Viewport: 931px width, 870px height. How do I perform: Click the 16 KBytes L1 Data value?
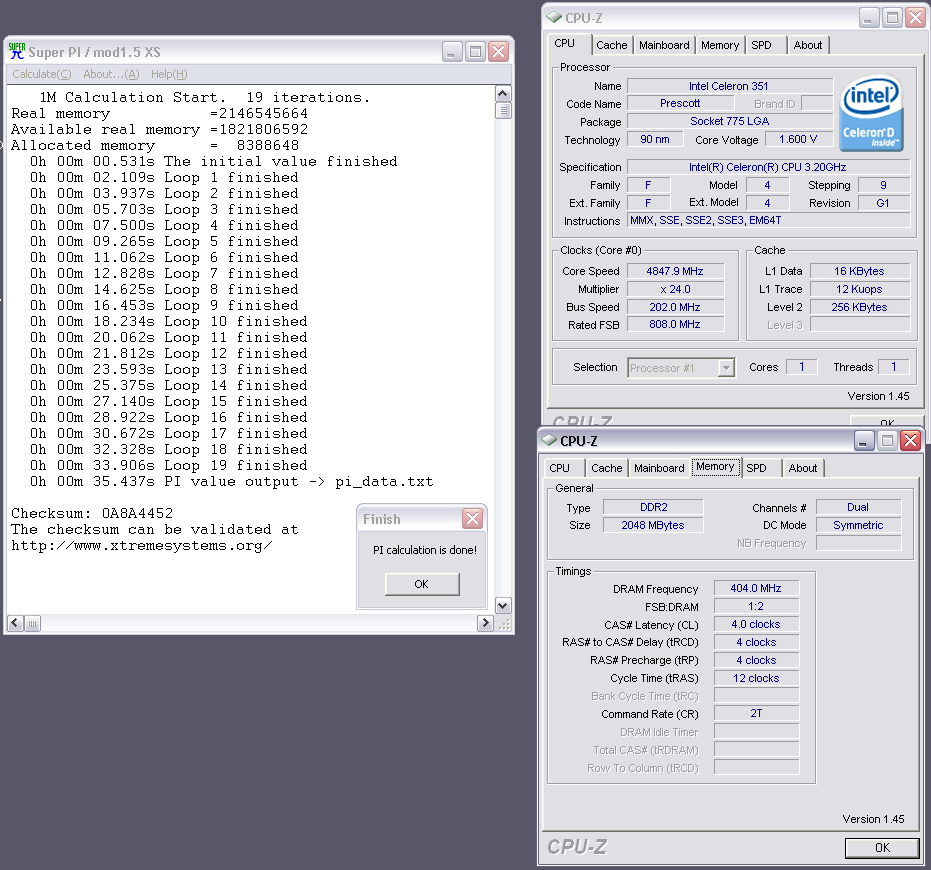859,271
